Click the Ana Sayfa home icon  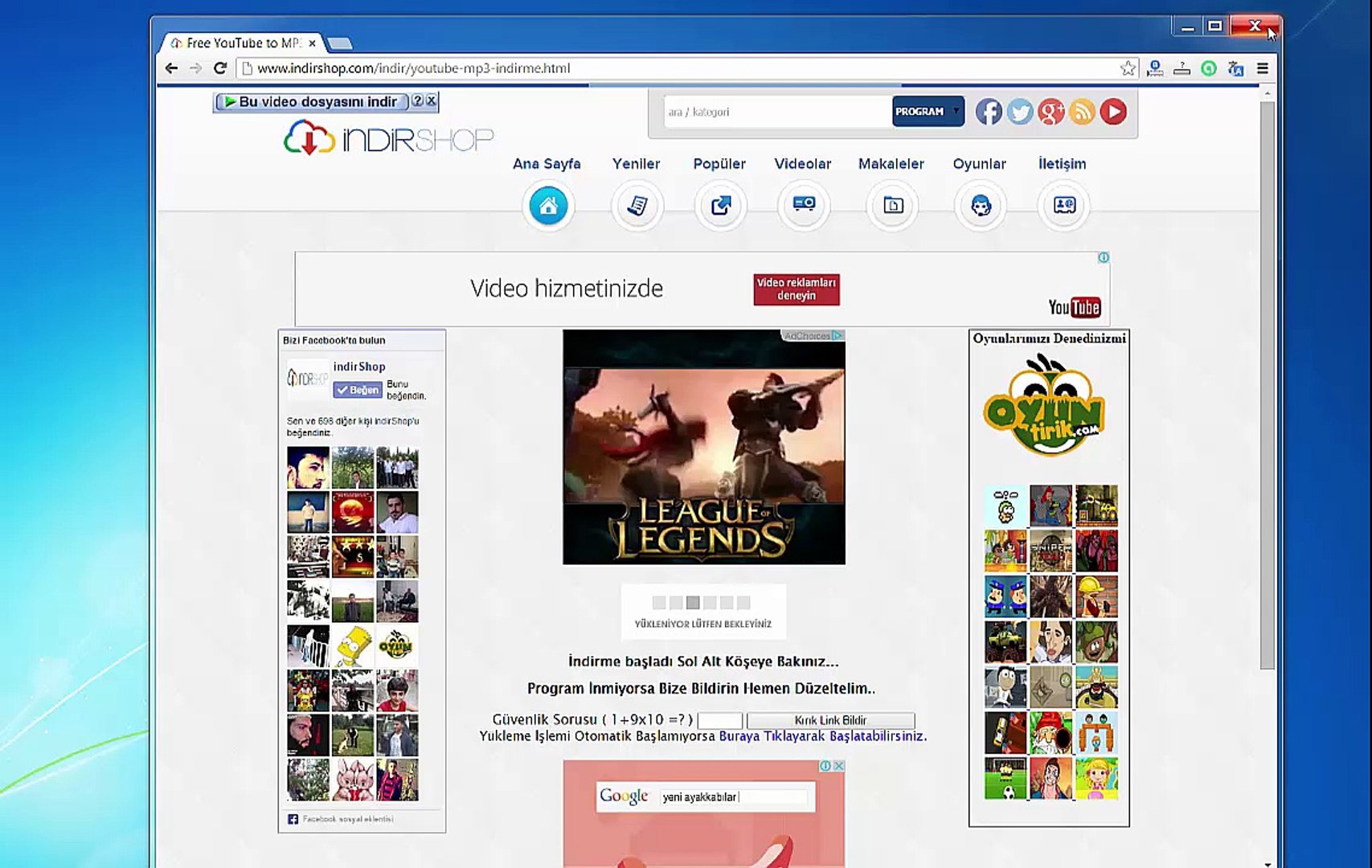[548, 206]
